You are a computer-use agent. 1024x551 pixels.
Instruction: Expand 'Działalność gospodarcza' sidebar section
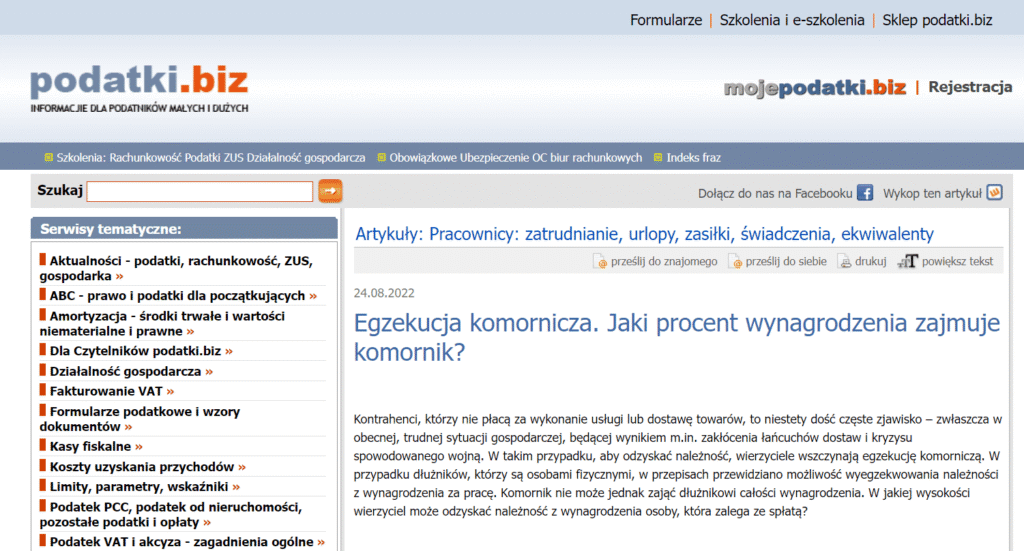[126, 371]
